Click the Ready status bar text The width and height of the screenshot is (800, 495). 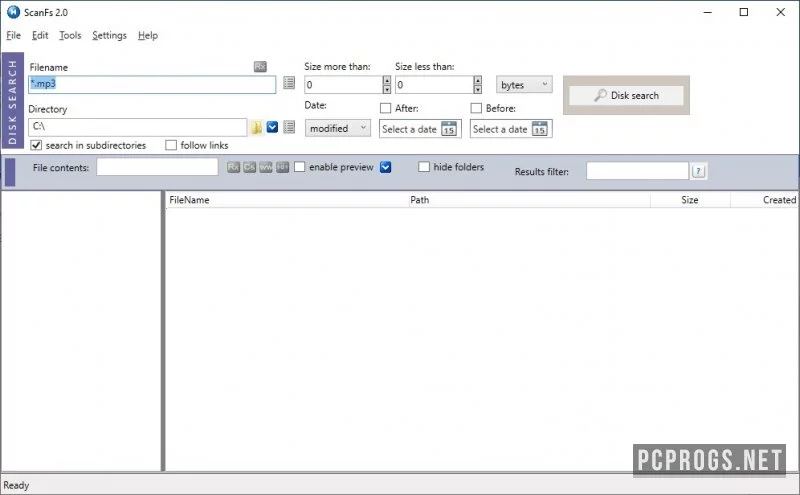tap(16, 485)
